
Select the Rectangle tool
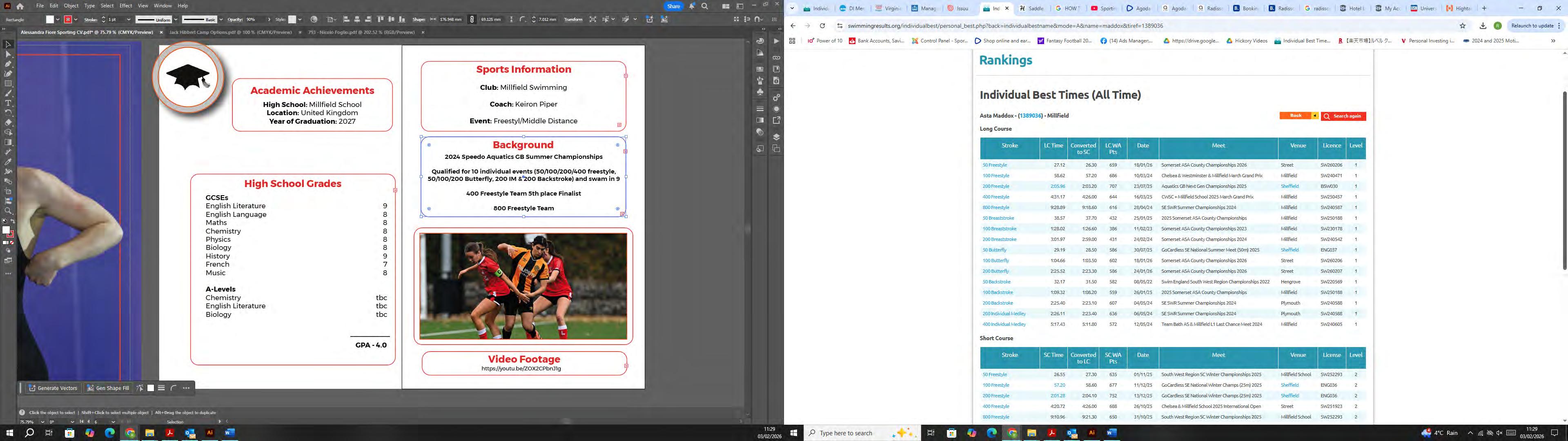tap(8, 83)
